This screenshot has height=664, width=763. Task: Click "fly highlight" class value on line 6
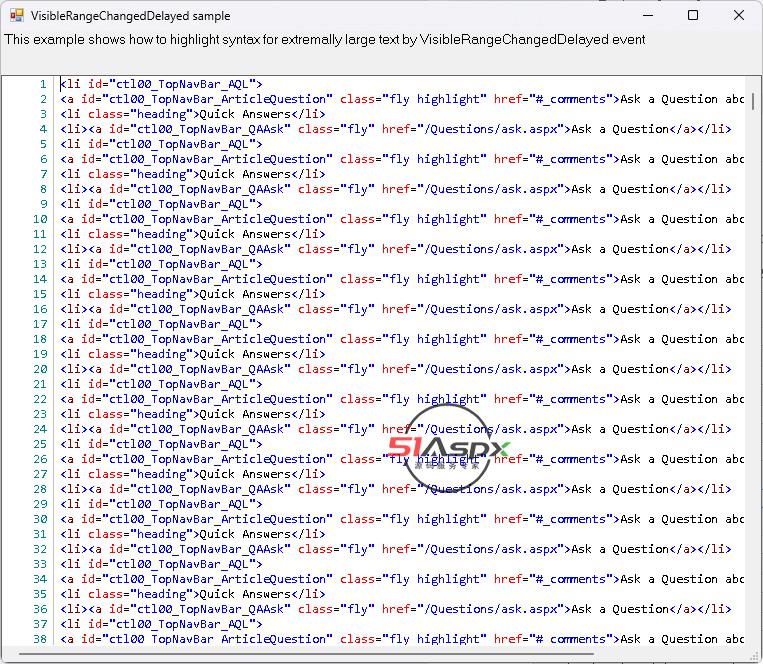click(x=434, y=159)
